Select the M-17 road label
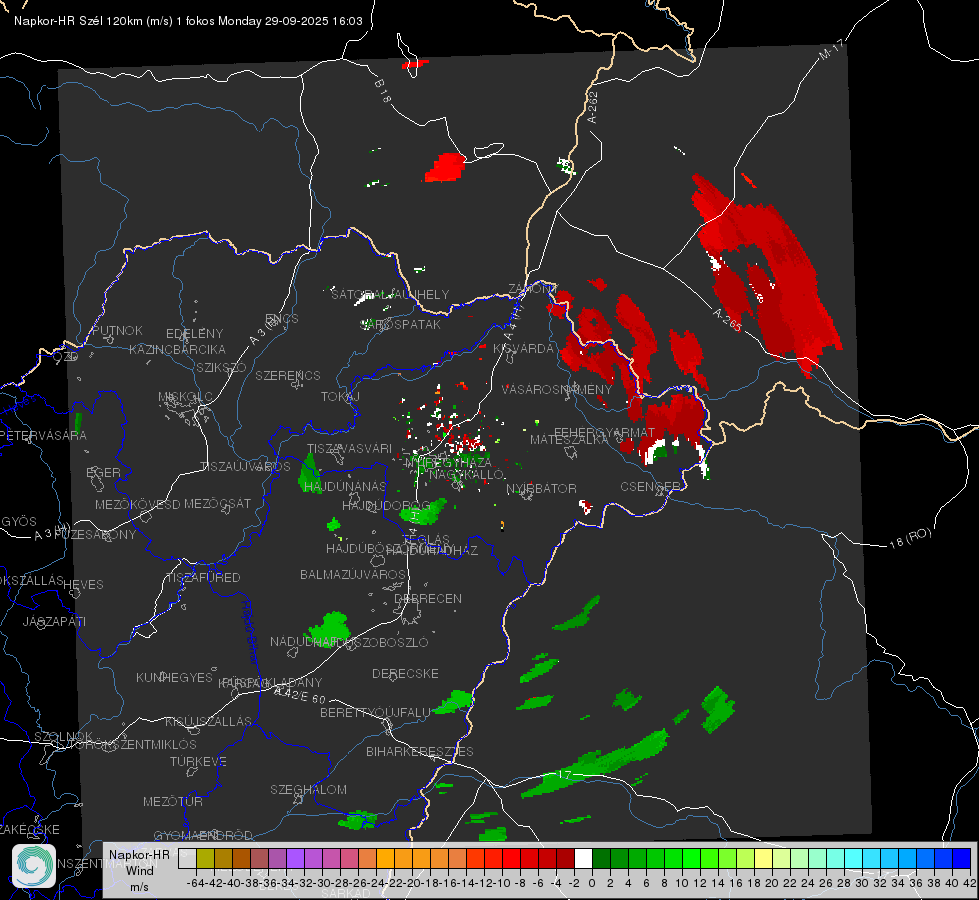The height and width of the screenshot is (900, 979). click(831, 49)
